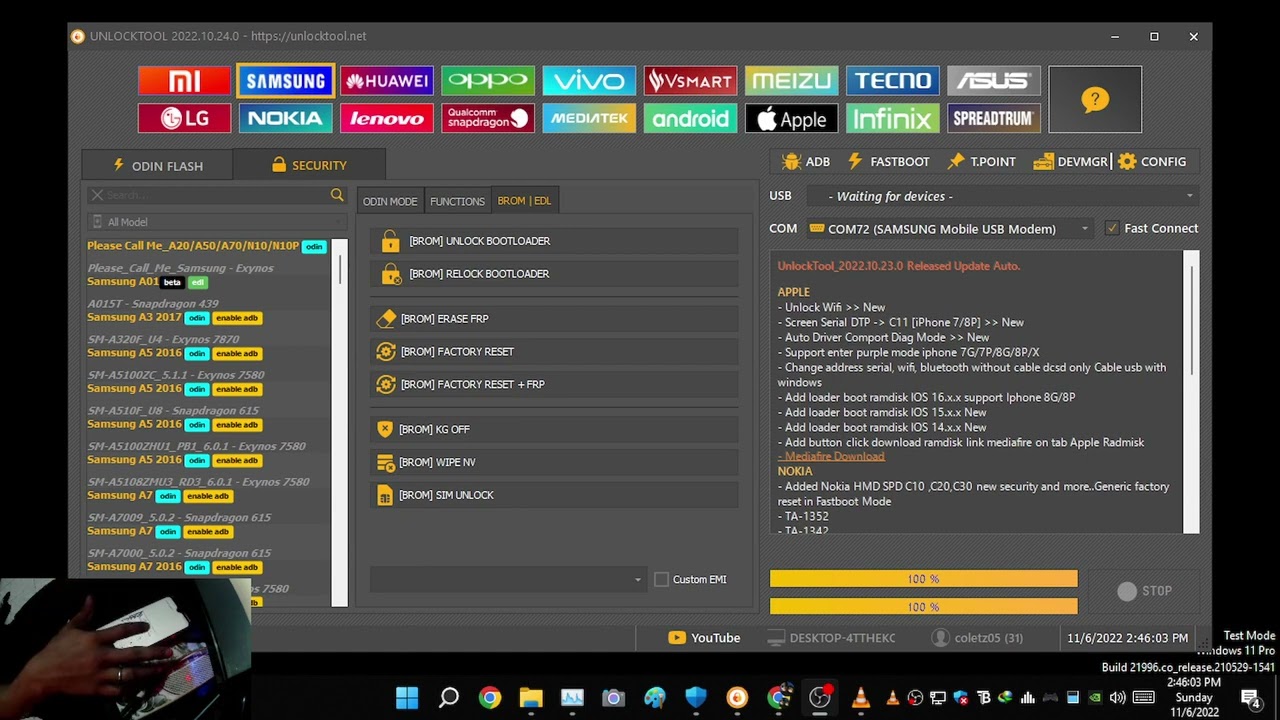Select Please Call Me_A20/A50/A70/N10/N10P model
Screen dimensions: 1280x720
pyautogui.click(x=207, y=246)
